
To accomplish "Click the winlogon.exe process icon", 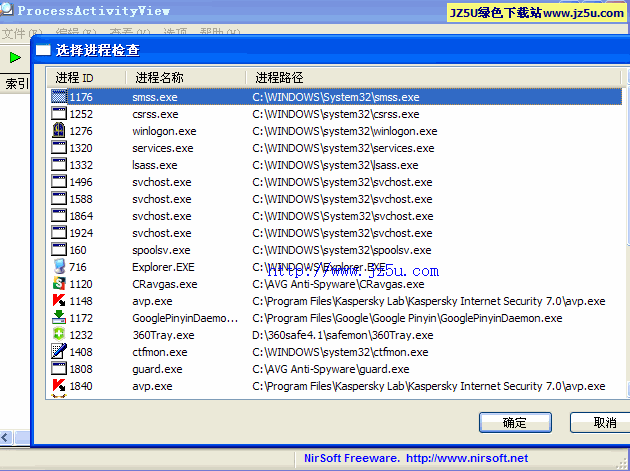I will click(x=59, y=131).
